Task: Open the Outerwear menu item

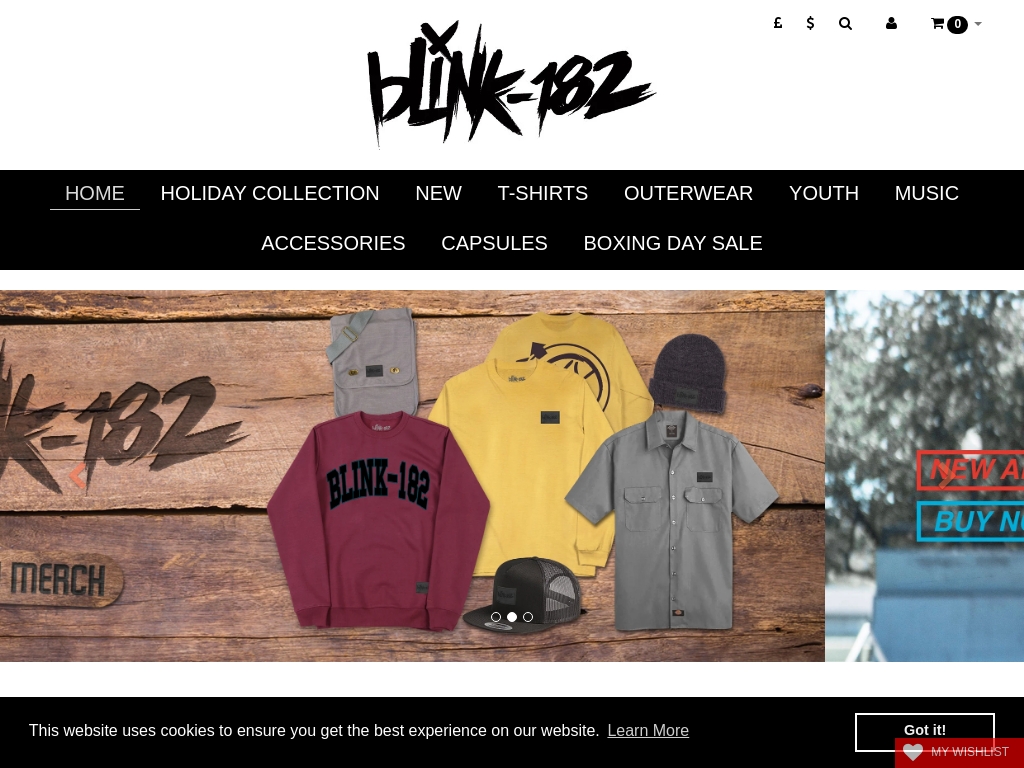Action: point(688,193)
